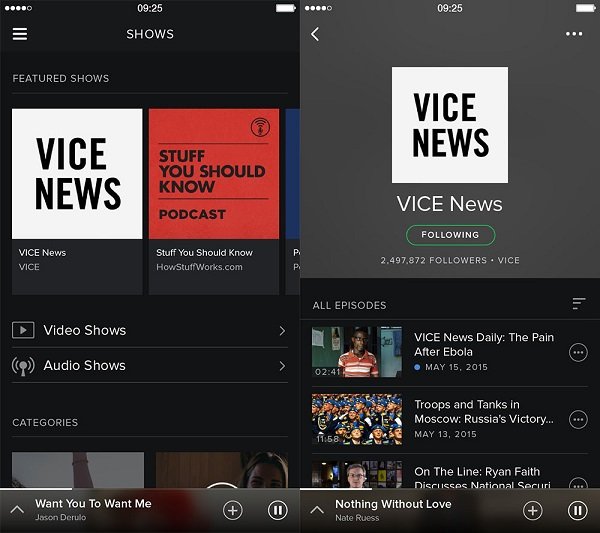The height and width of the screenshot is (533, 600).
Task: Open options for Ryan Faith episode
Action: click(x=578, y=483)
